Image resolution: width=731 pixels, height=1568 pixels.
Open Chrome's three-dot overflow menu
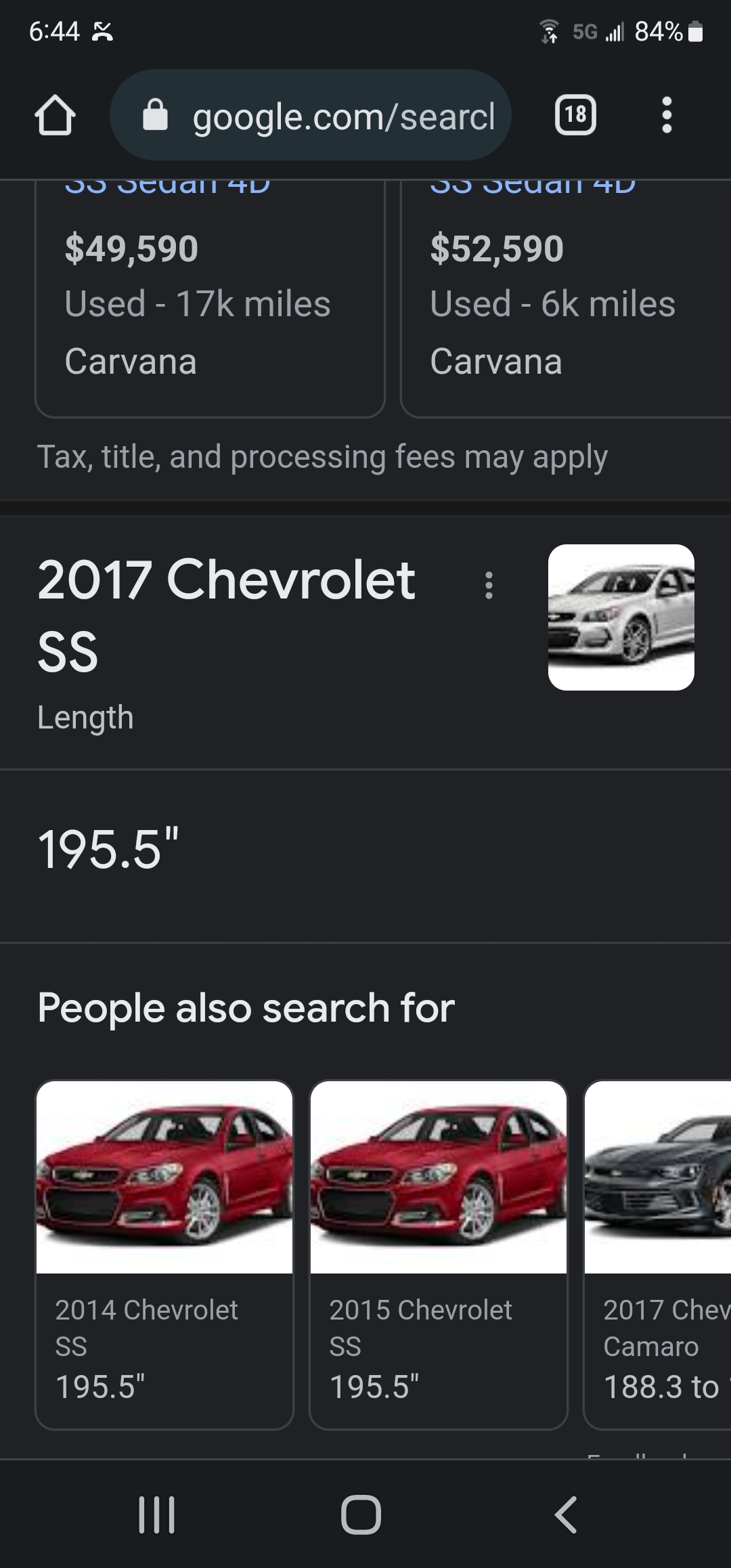(667, 115)
